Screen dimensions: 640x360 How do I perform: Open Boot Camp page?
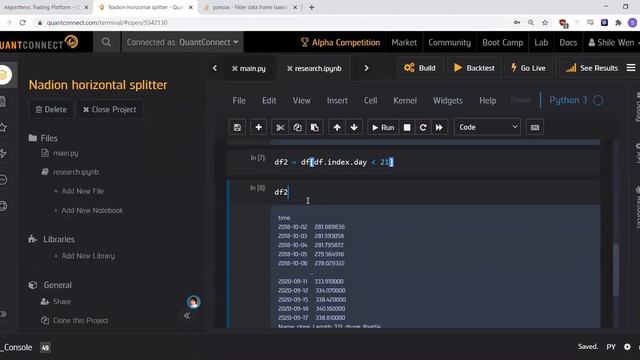click(x=502, y=42)
